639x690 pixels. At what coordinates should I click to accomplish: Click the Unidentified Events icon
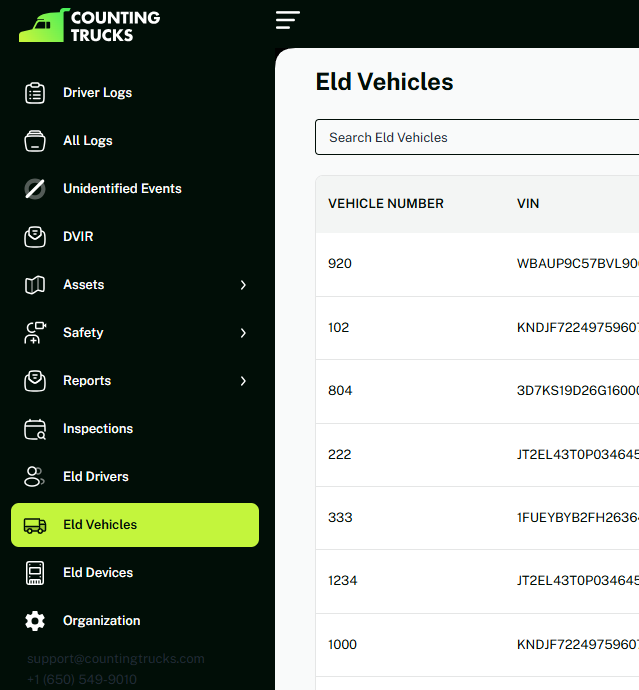[x=35, y=189]
